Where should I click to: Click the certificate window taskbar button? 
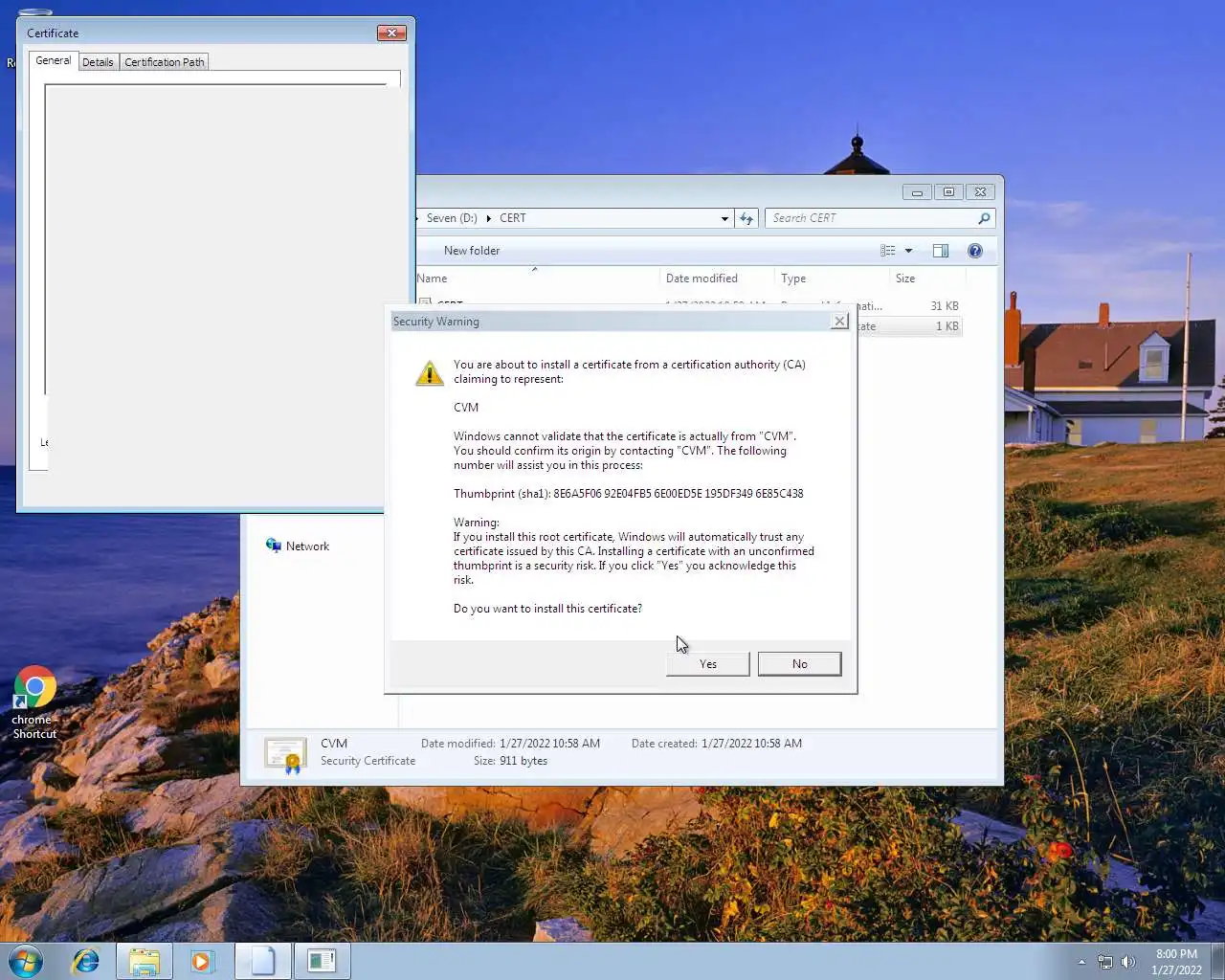322,961
